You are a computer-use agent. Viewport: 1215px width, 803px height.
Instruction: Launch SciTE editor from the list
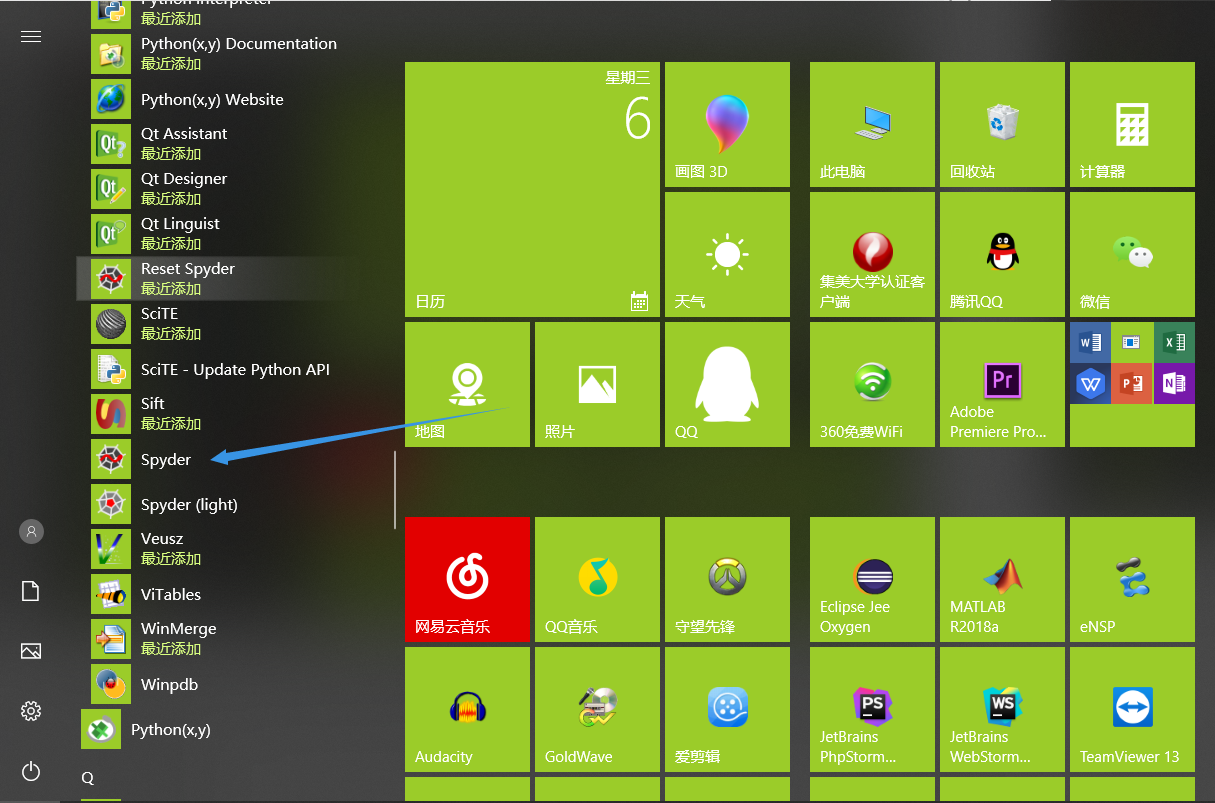(x=233, y=323)
